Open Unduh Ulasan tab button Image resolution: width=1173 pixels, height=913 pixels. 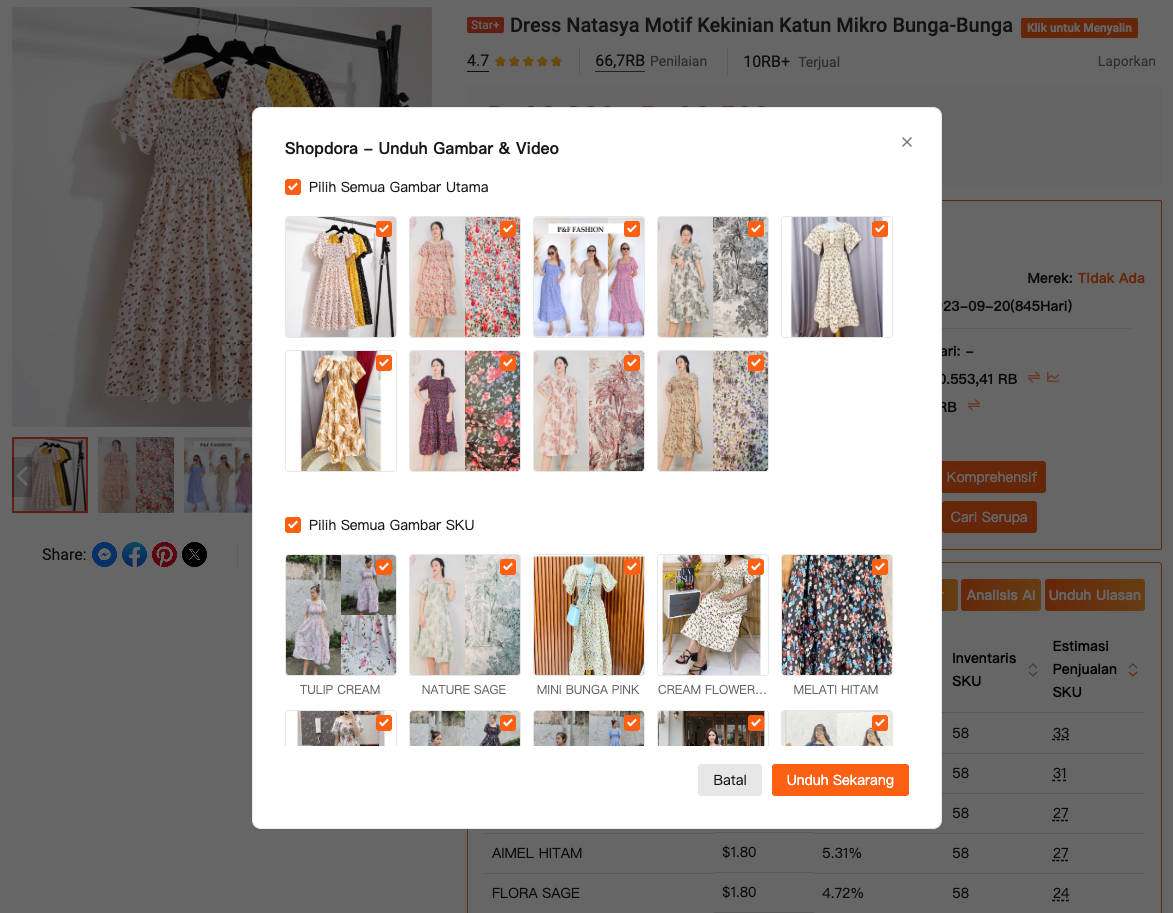[x=1094, y=595]
